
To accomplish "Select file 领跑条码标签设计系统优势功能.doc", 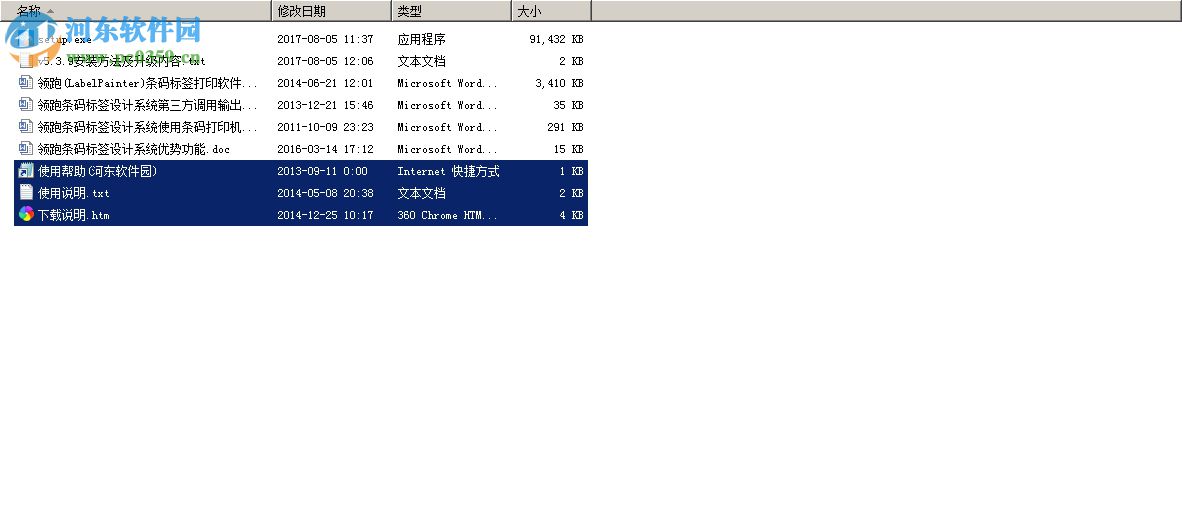I will tap(133, 149).
